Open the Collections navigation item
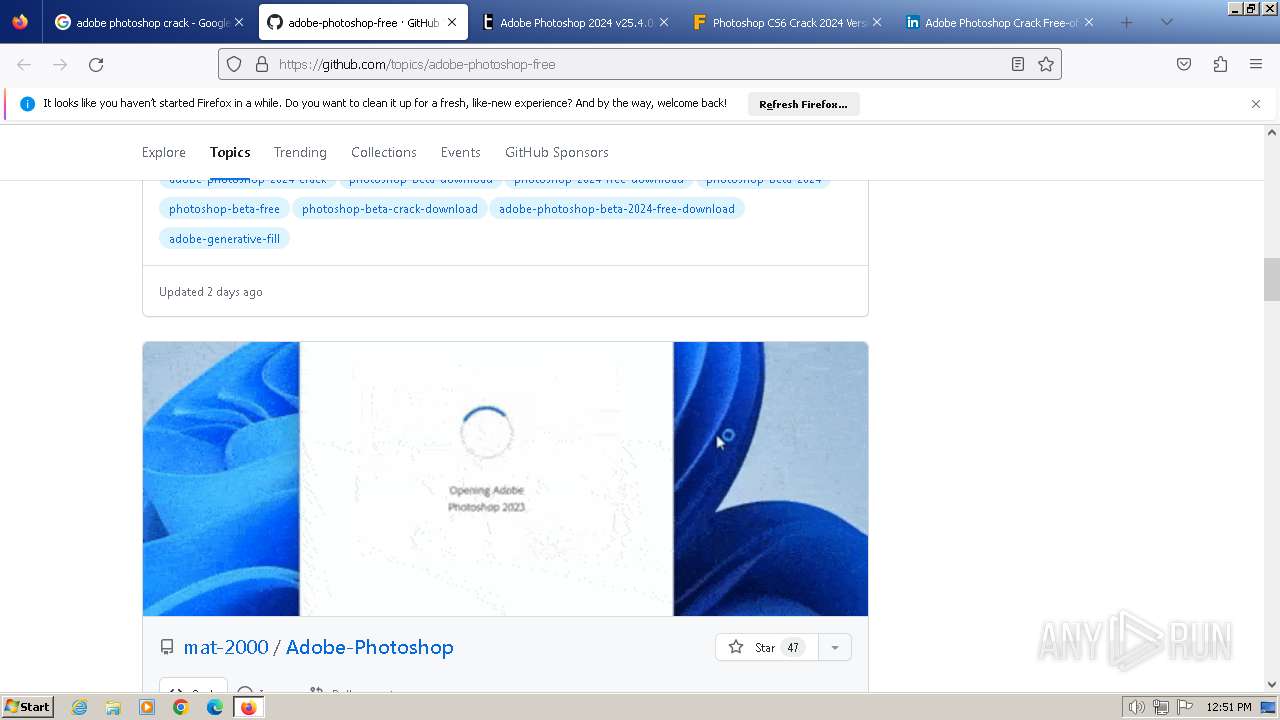 coord(384,152)
